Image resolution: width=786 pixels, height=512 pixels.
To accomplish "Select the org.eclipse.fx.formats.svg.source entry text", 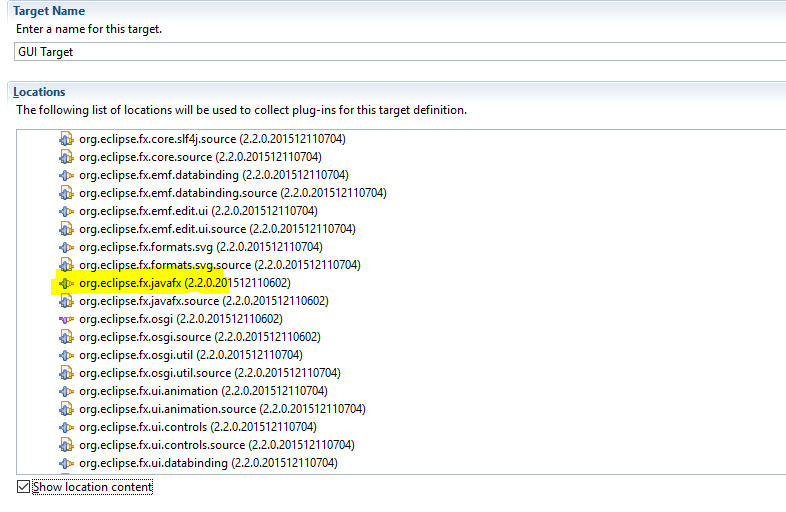I will 220,265.
